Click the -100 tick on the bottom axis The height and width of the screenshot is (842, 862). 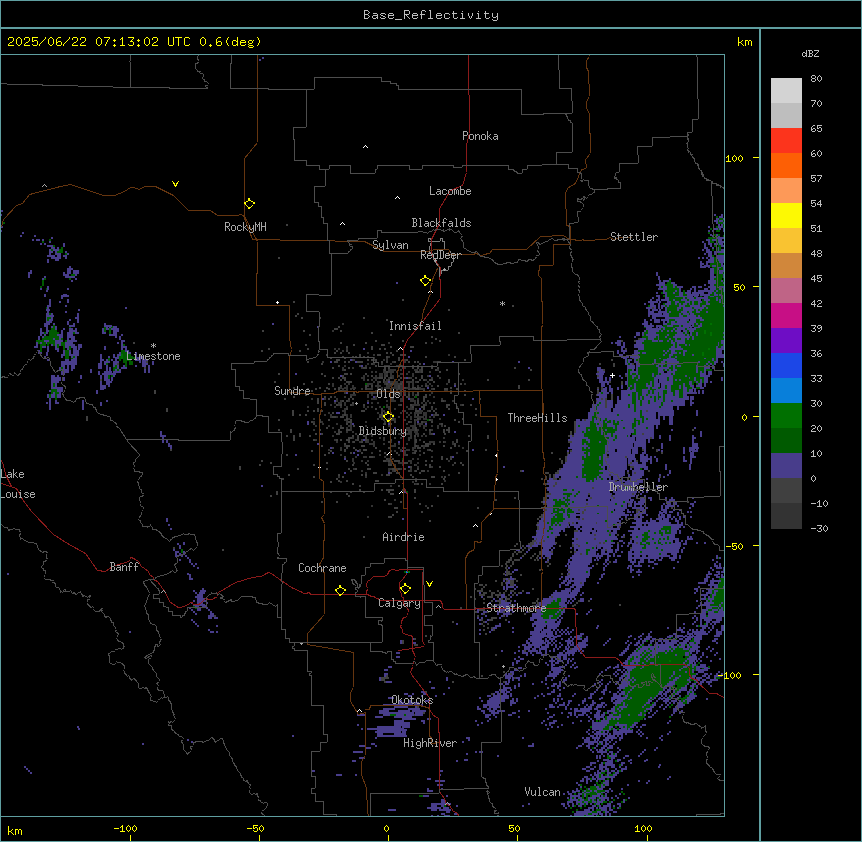125,828
